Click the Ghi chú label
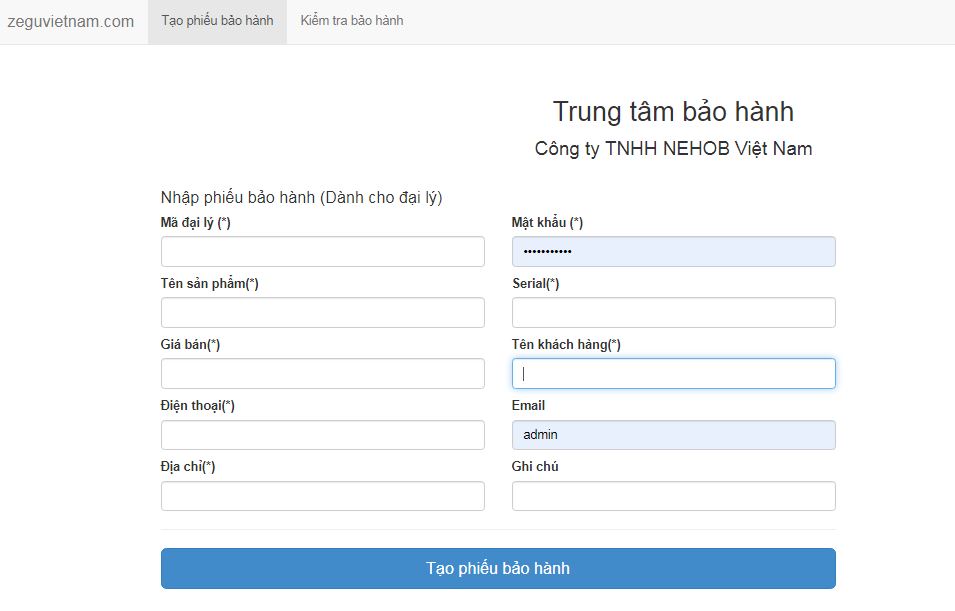Screen dimensions: 955x611 click(535, 467)
